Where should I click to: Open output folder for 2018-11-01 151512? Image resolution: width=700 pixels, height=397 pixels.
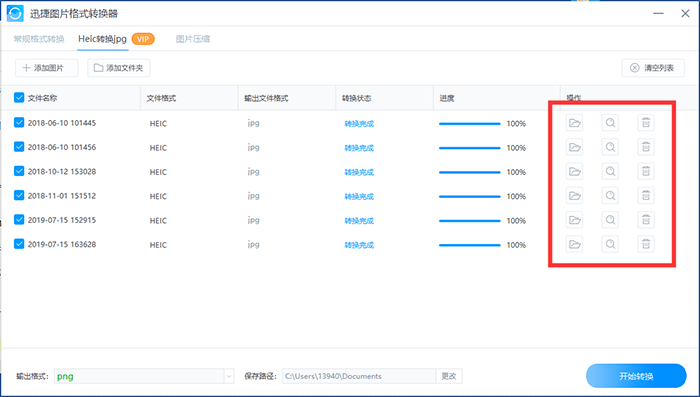pos(575,196)
